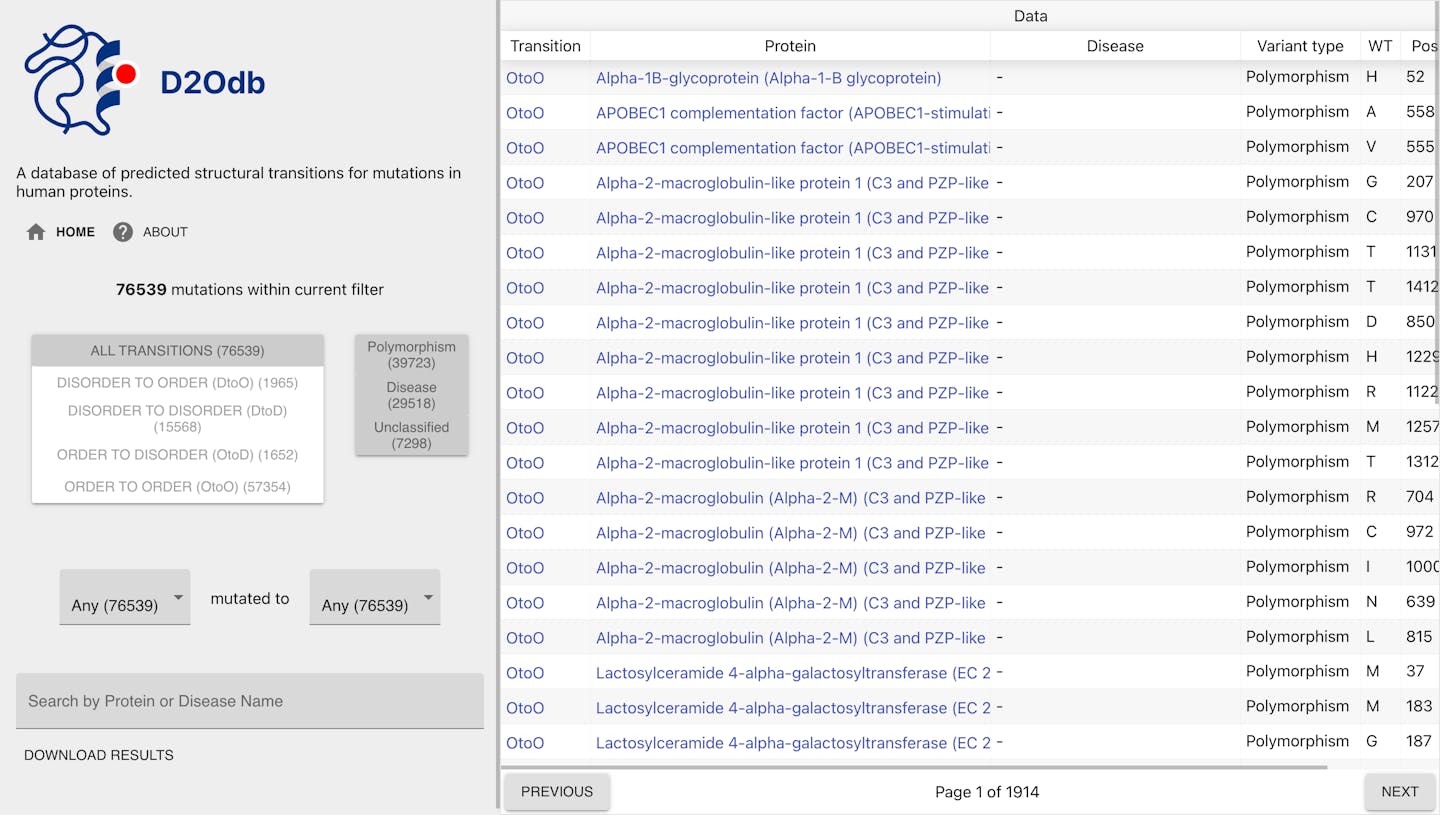Viewport: 1440px width, 815px height.
Task: Click the question mark icon beside ABOUT
Action: 122,231
